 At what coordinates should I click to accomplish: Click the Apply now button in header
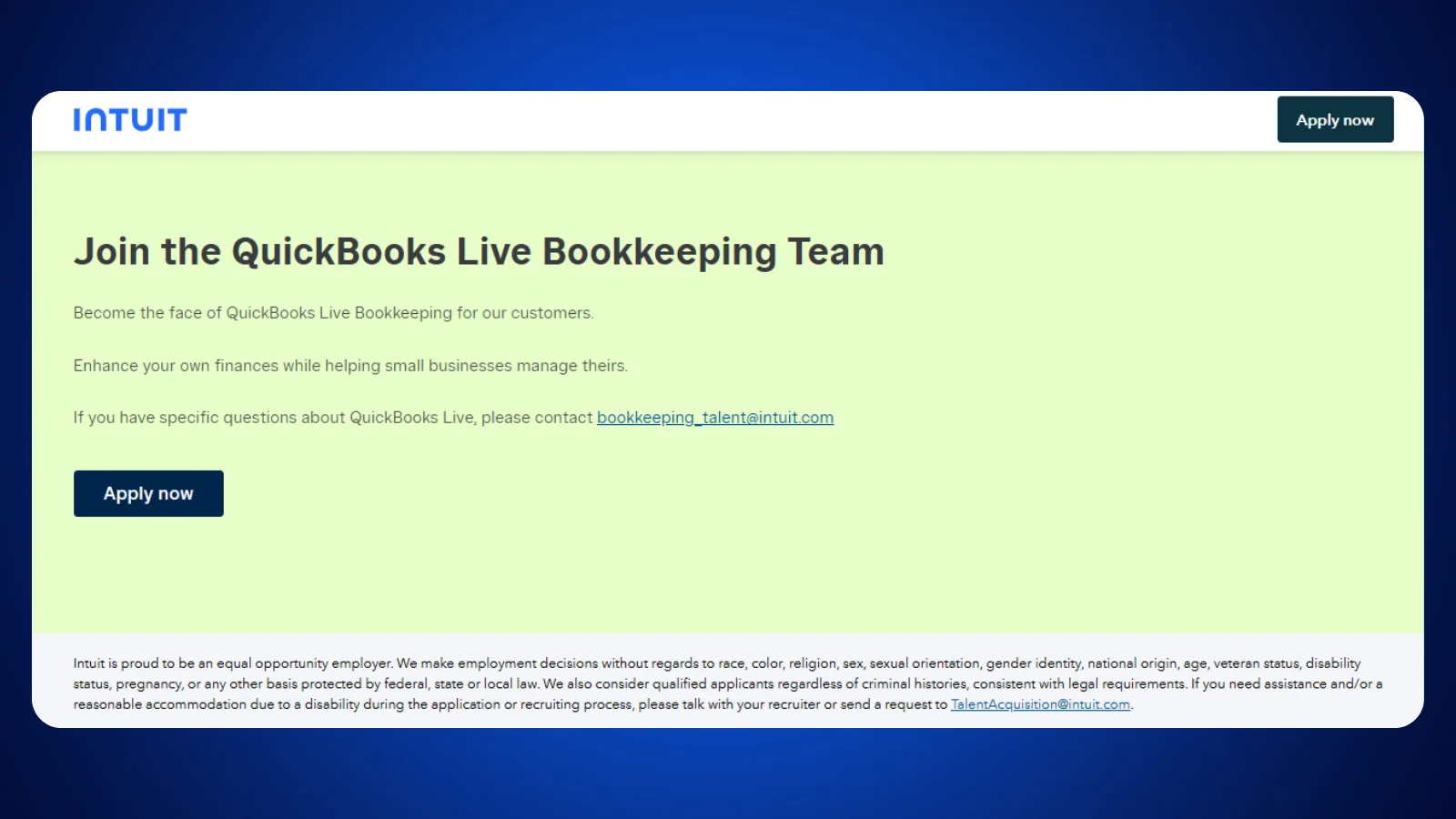[x=1335, y=119]
